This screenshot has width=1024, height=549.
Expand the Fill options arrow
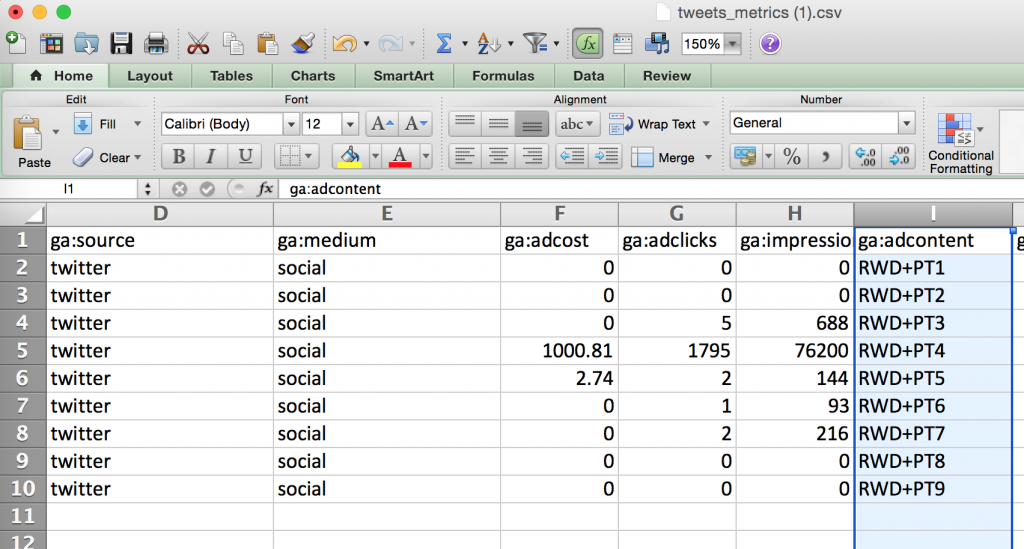[x=137, y=124]
